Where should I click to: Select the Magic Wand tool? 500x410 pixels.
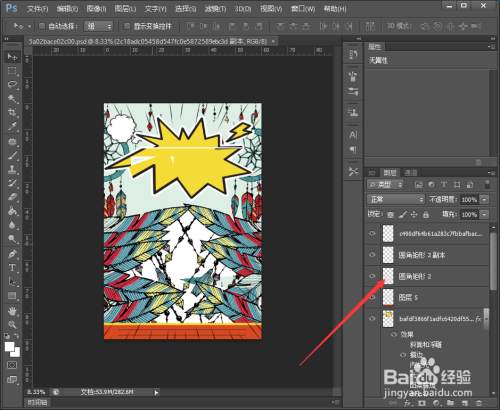(x=12, y=98)
